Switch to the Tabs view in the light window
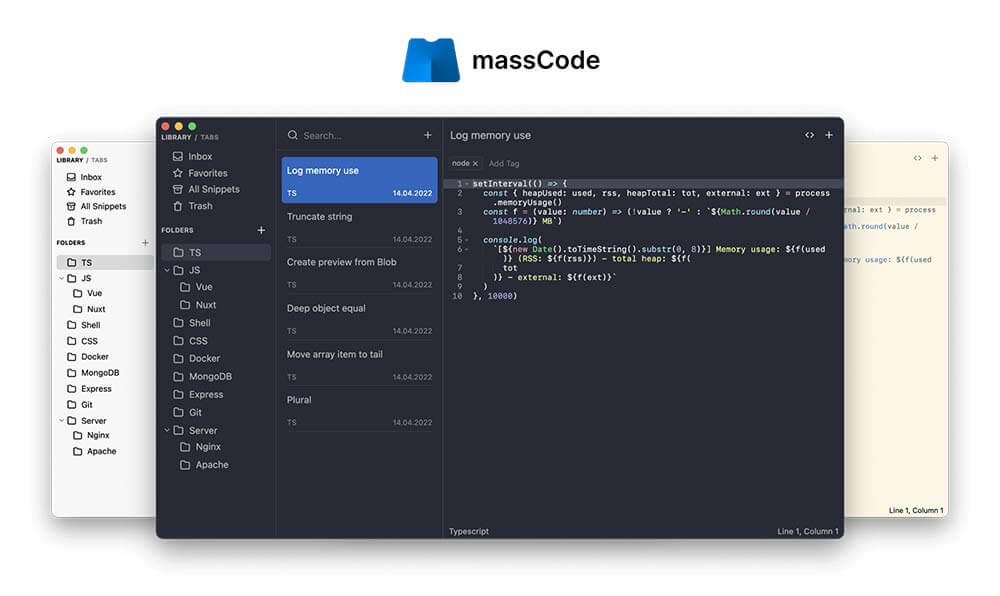 pyautogui.click(x=99, y=160)
